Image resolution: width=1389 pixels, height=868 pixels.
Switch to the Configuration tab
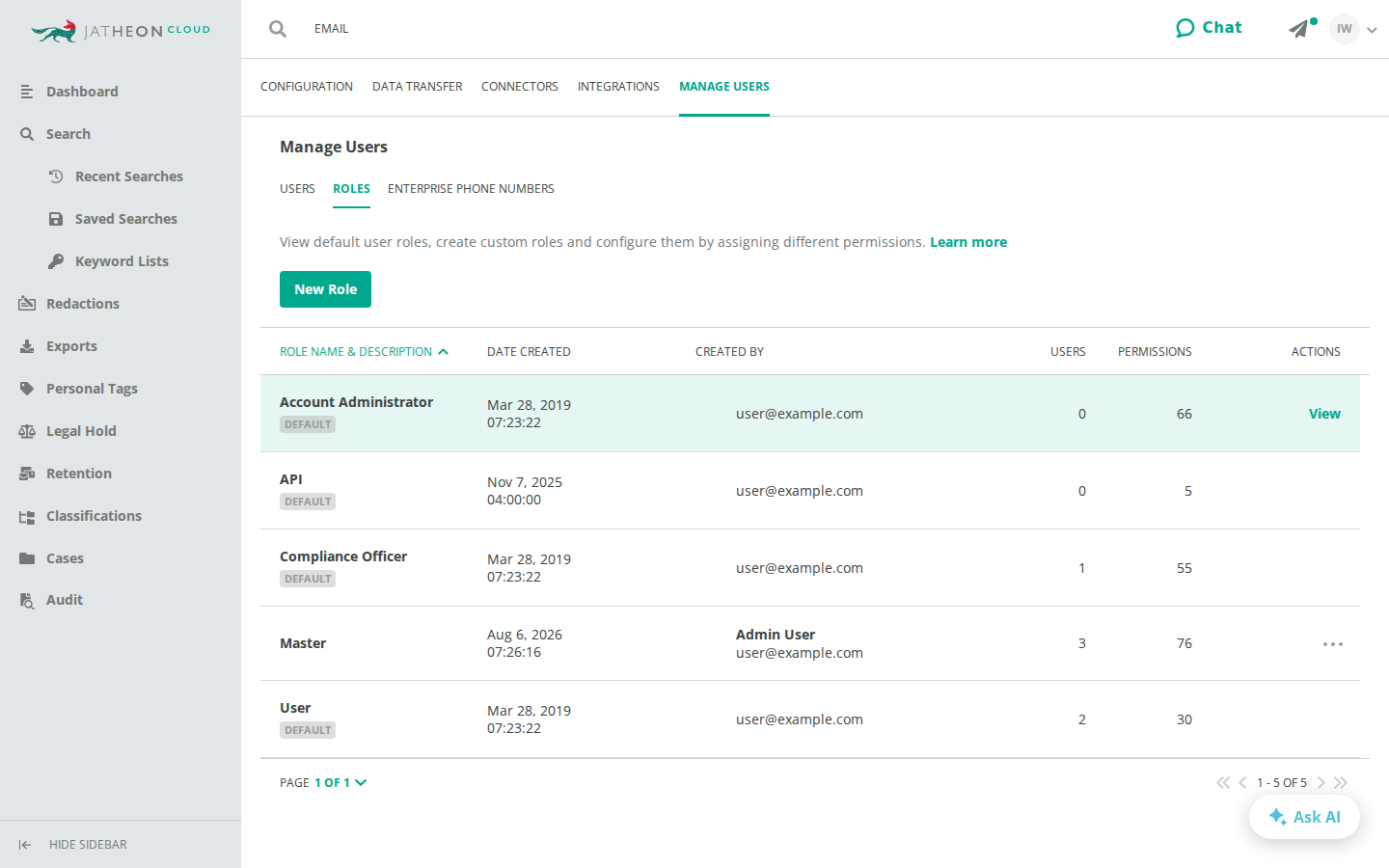point(307,87)
